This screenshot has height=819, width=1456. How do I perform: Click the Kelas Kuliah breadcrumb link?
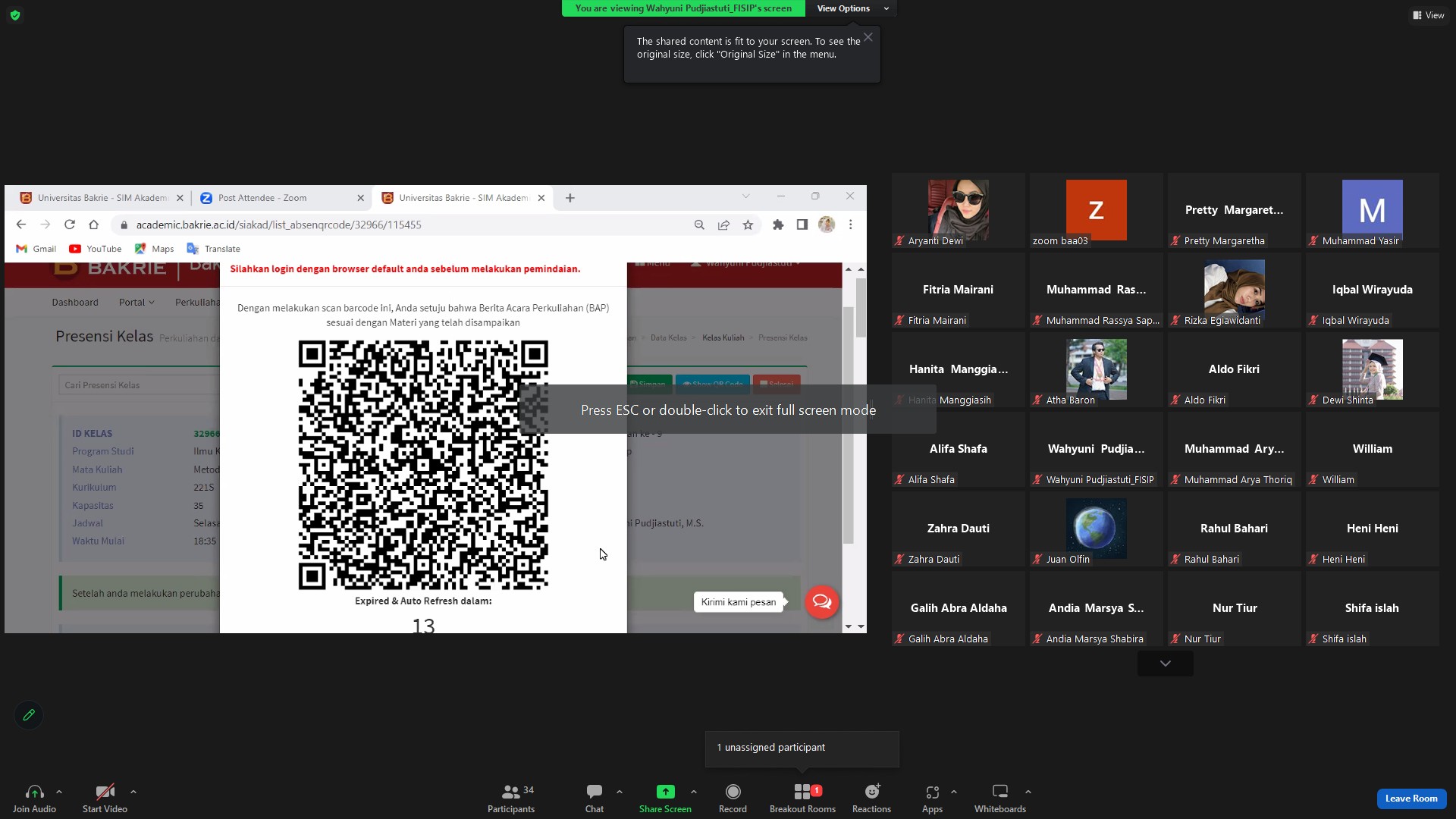click(723, 337)
